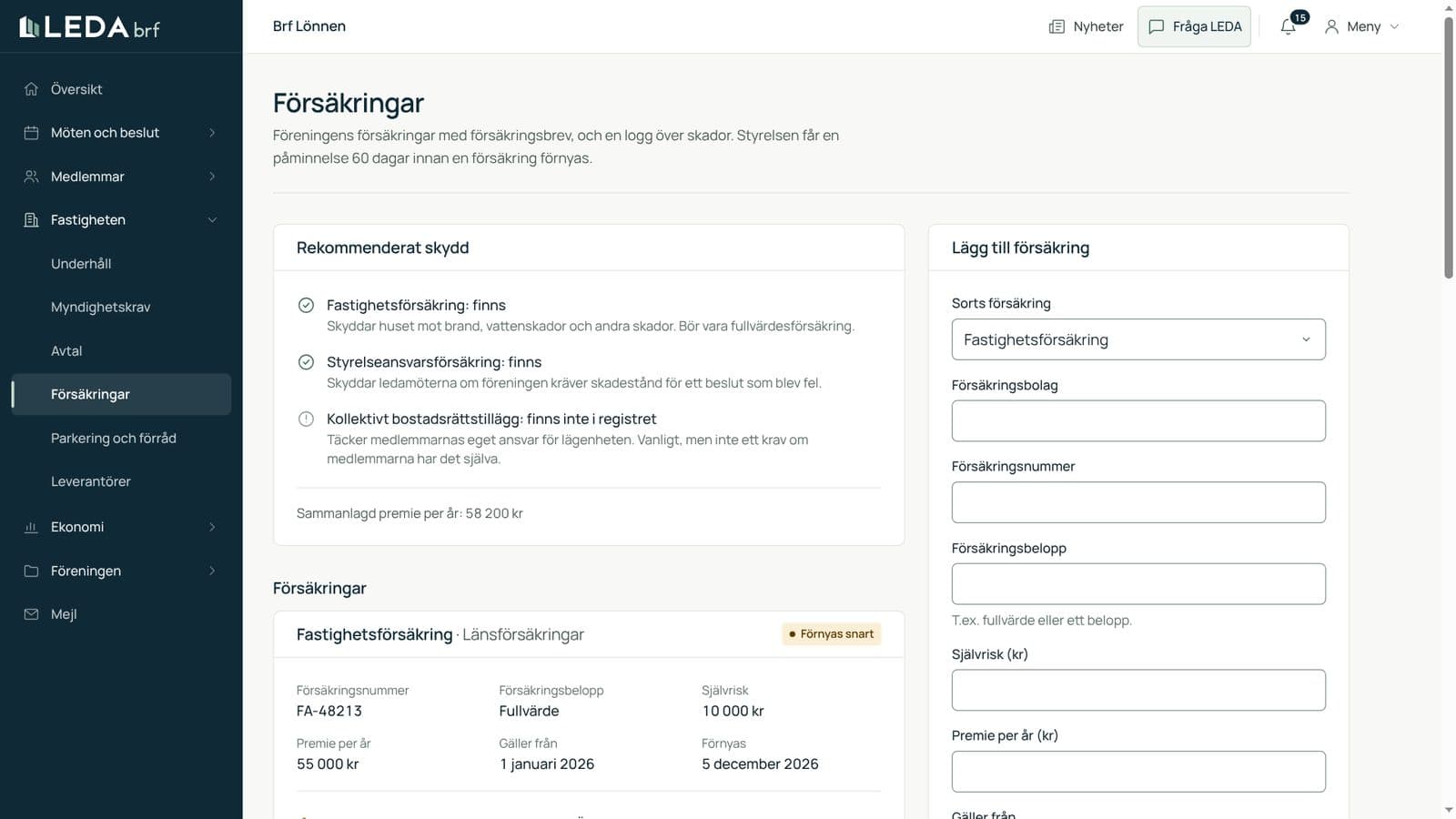Select Avtal in the sidebar

click(66, 351)
